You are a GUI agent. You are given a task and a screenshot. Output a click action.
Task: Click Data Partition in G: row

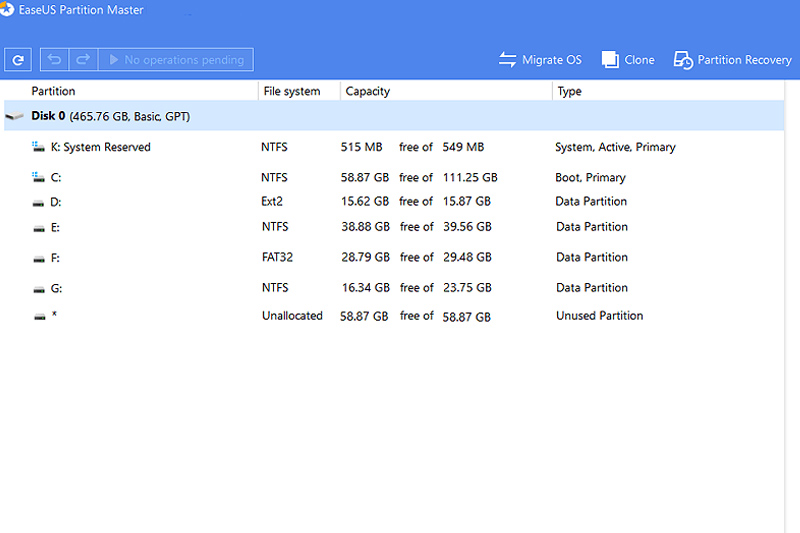pyautogui.click(x=592, y=288)
